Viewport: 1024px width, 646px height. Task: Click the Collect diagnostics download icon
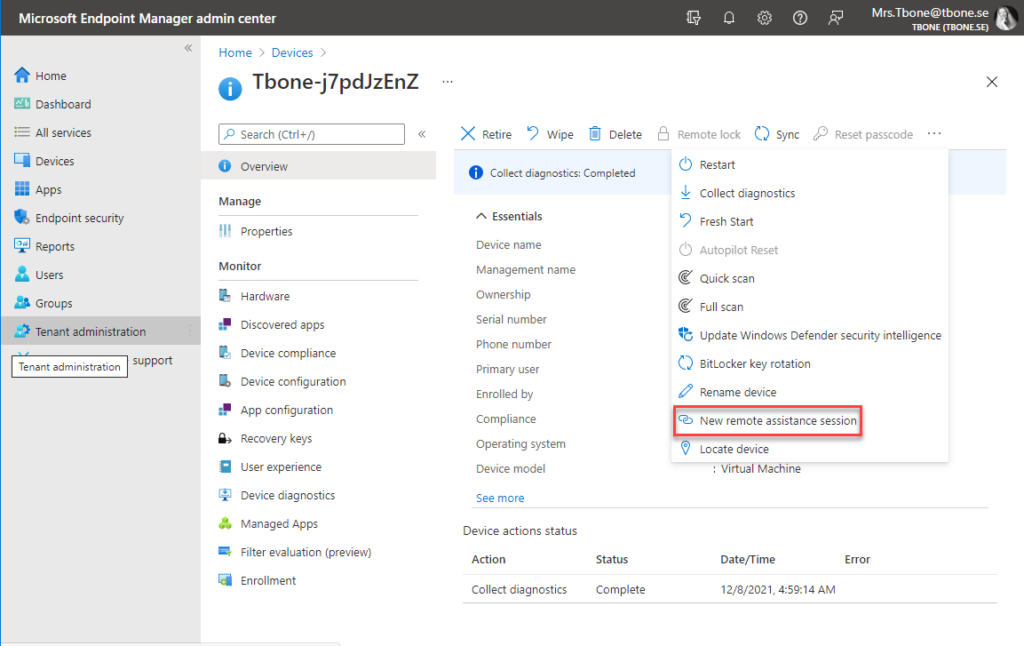point(685,192)
